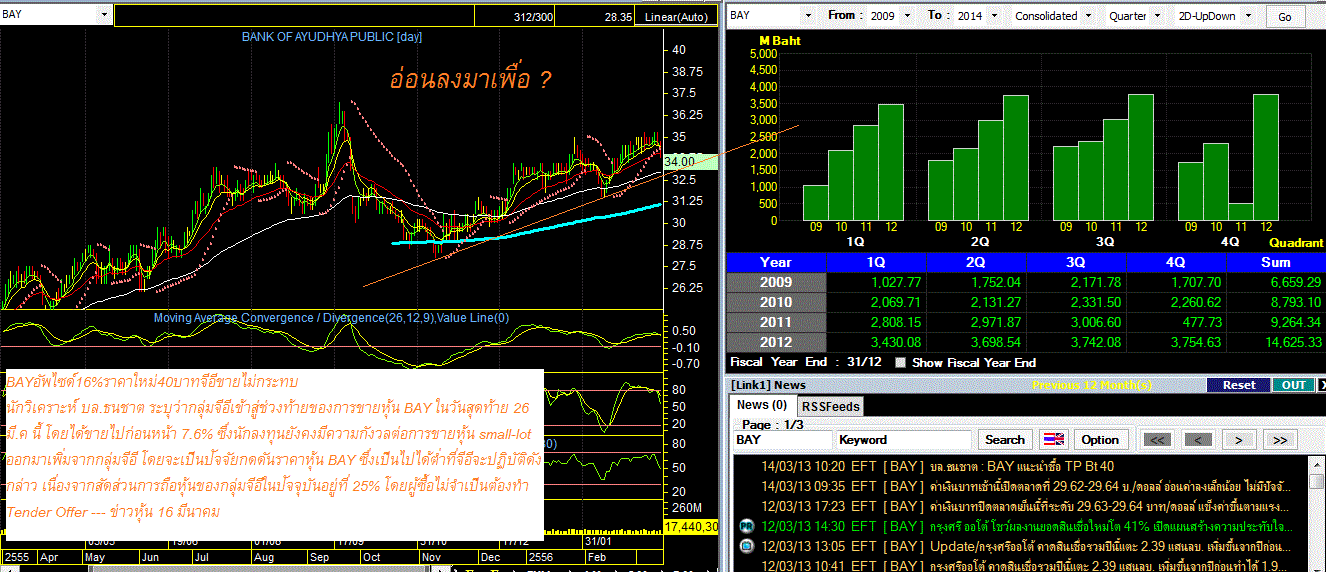1326x572 pixels.
Task: Select the 2011 year row label
Action: click(776, 322)
